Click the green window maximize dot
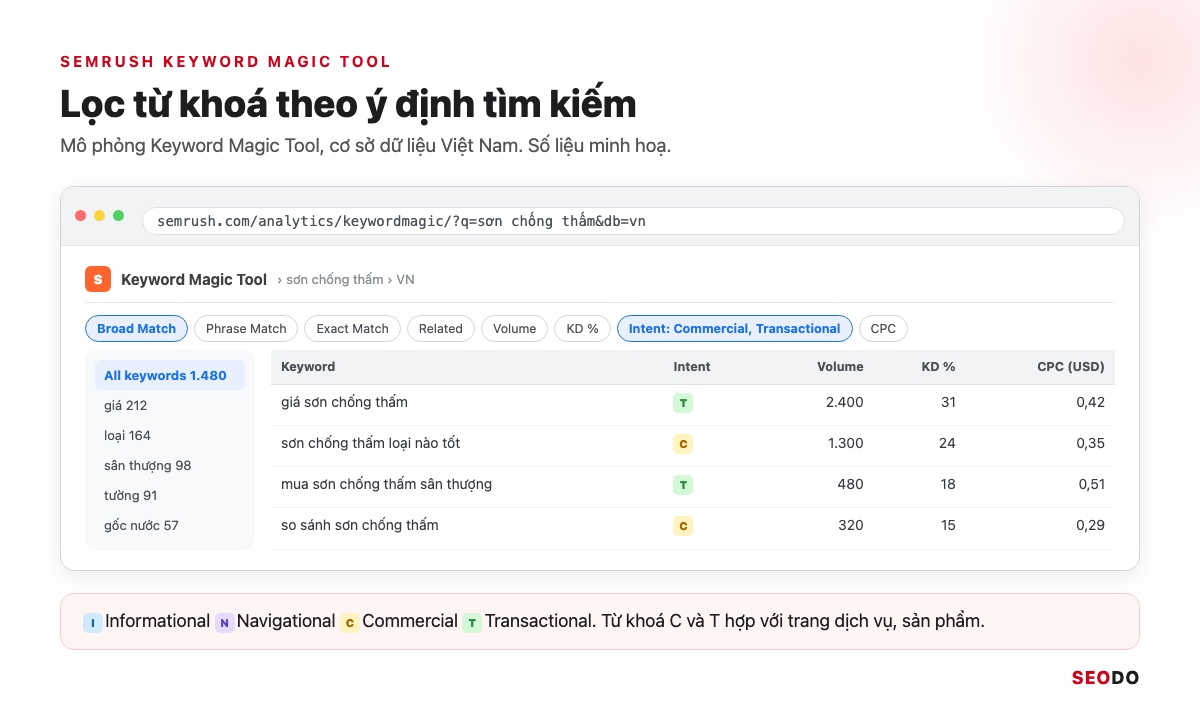Viewport: 1200px width, 710px height. (x=119, y=216)
